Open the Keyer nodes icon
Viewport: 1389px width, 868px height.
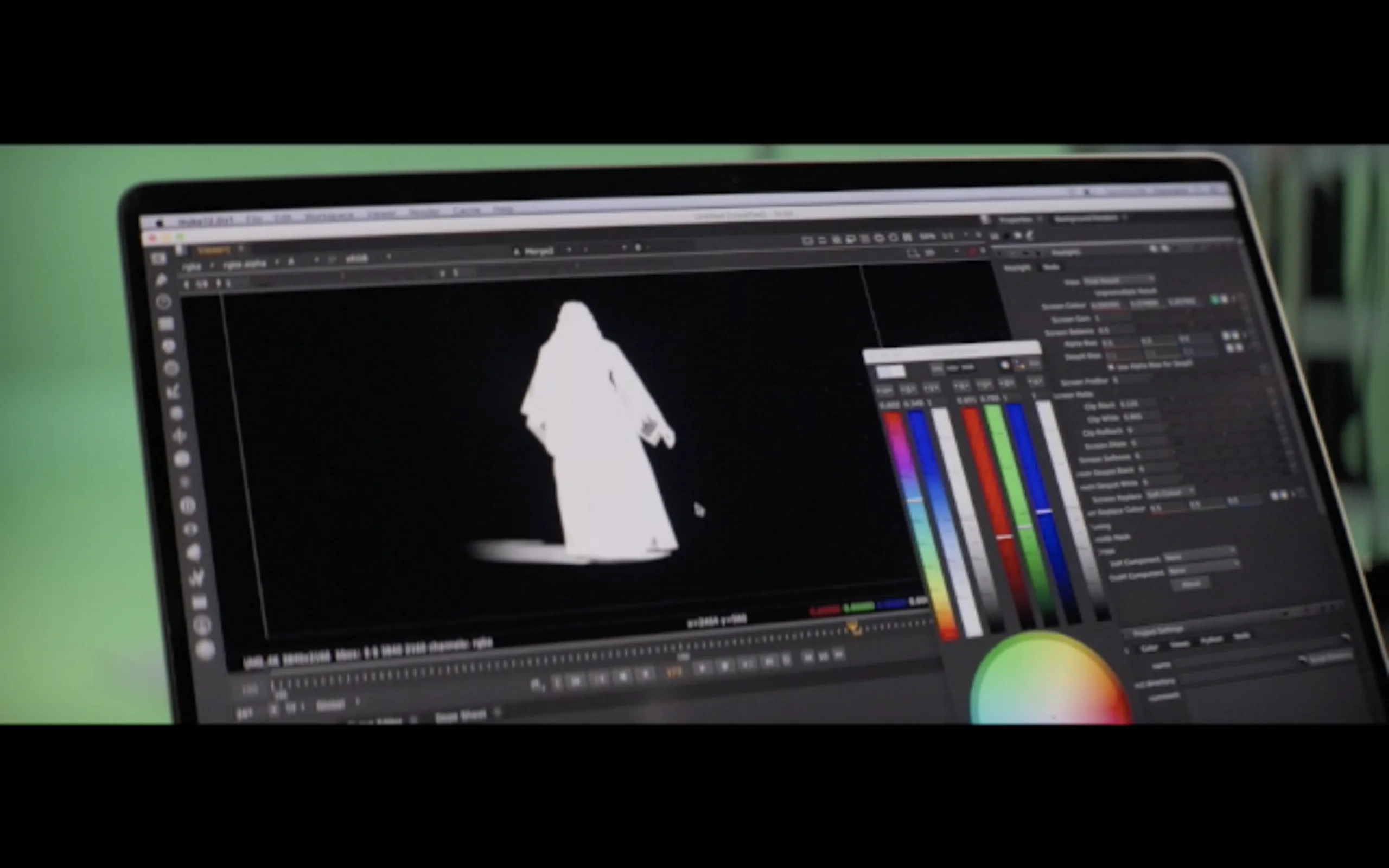(173, 391)
